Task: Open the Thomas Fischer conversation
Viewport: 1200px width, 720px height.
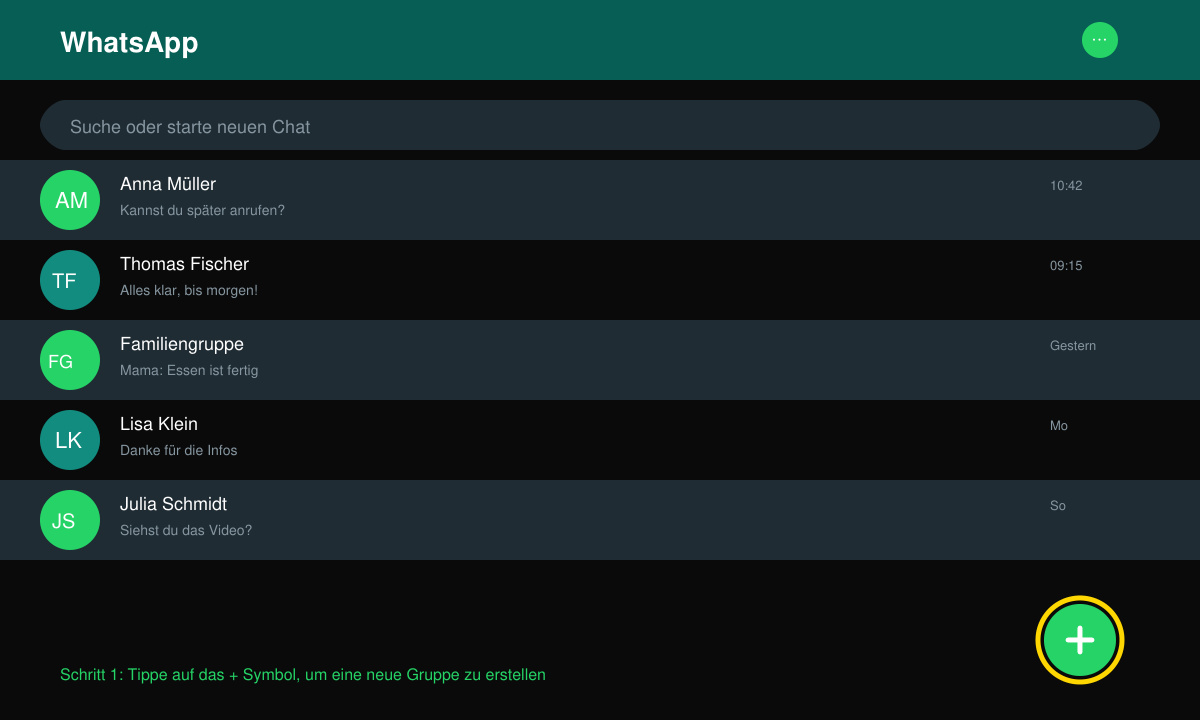Action: coord(600,280)
